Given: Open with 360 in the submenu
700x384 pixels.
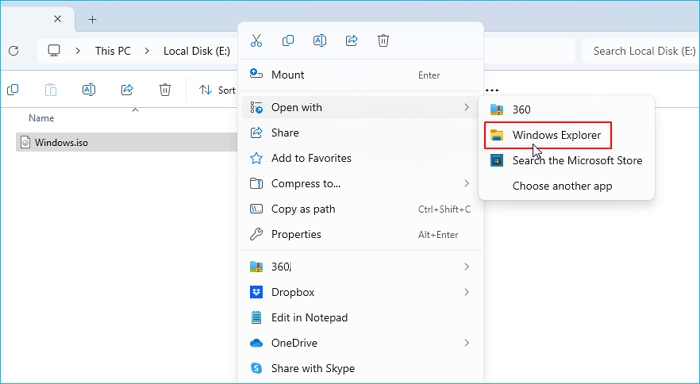Looking at the screenshot, I should pos(567,109).
